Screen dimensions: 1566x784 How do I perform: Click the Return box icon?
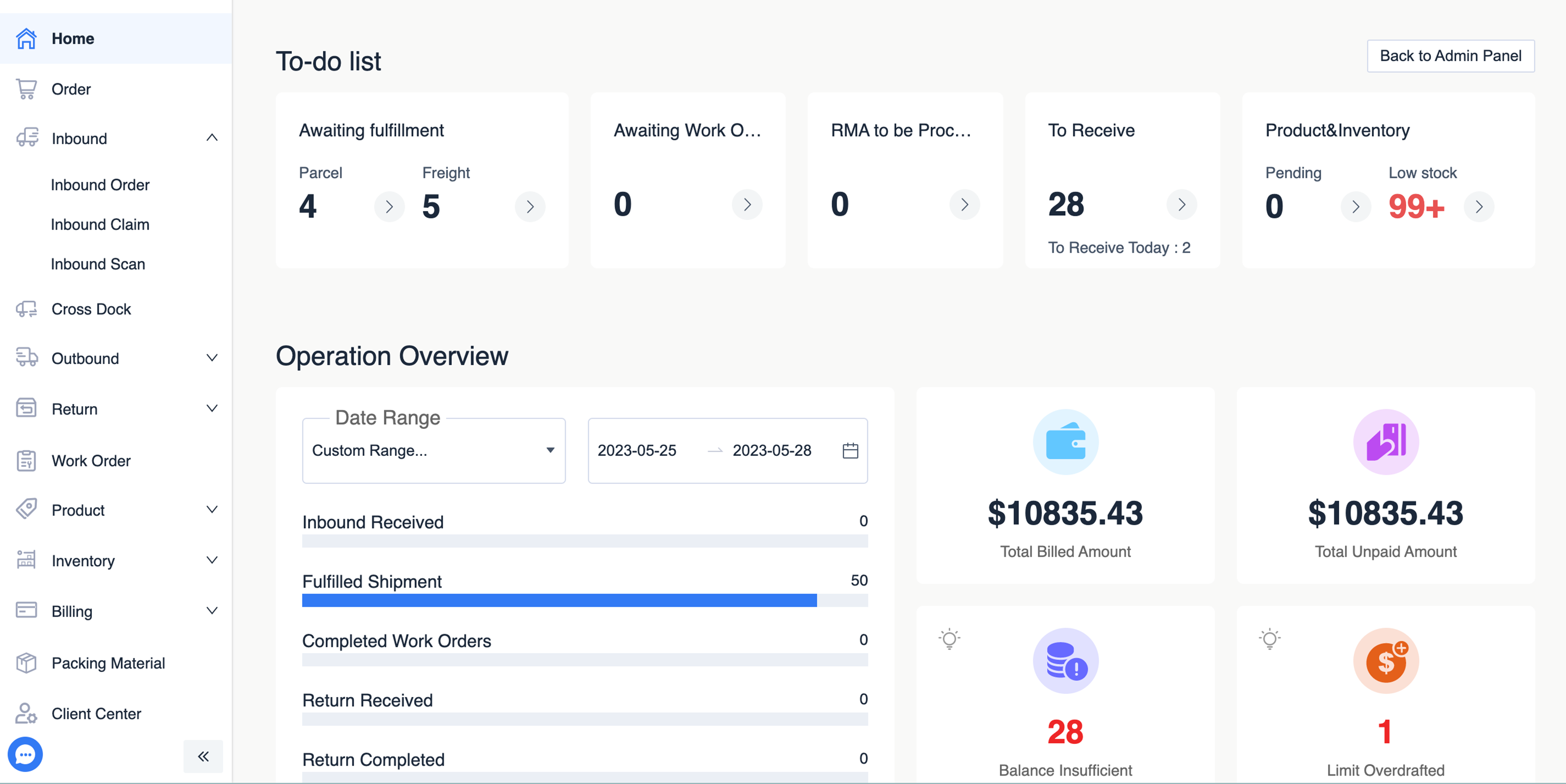[26, 408]
